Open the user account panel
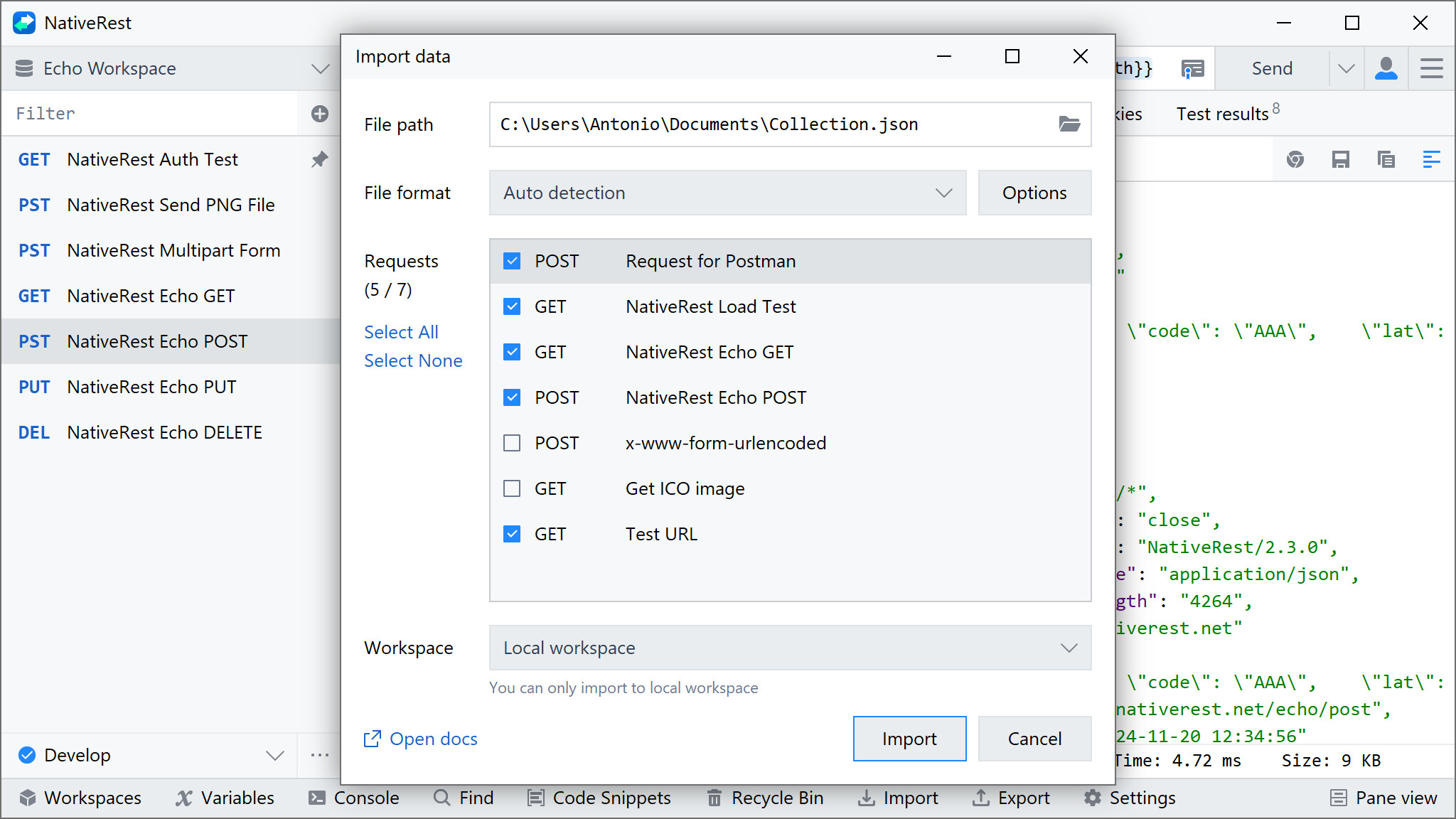 point(1386,68)
